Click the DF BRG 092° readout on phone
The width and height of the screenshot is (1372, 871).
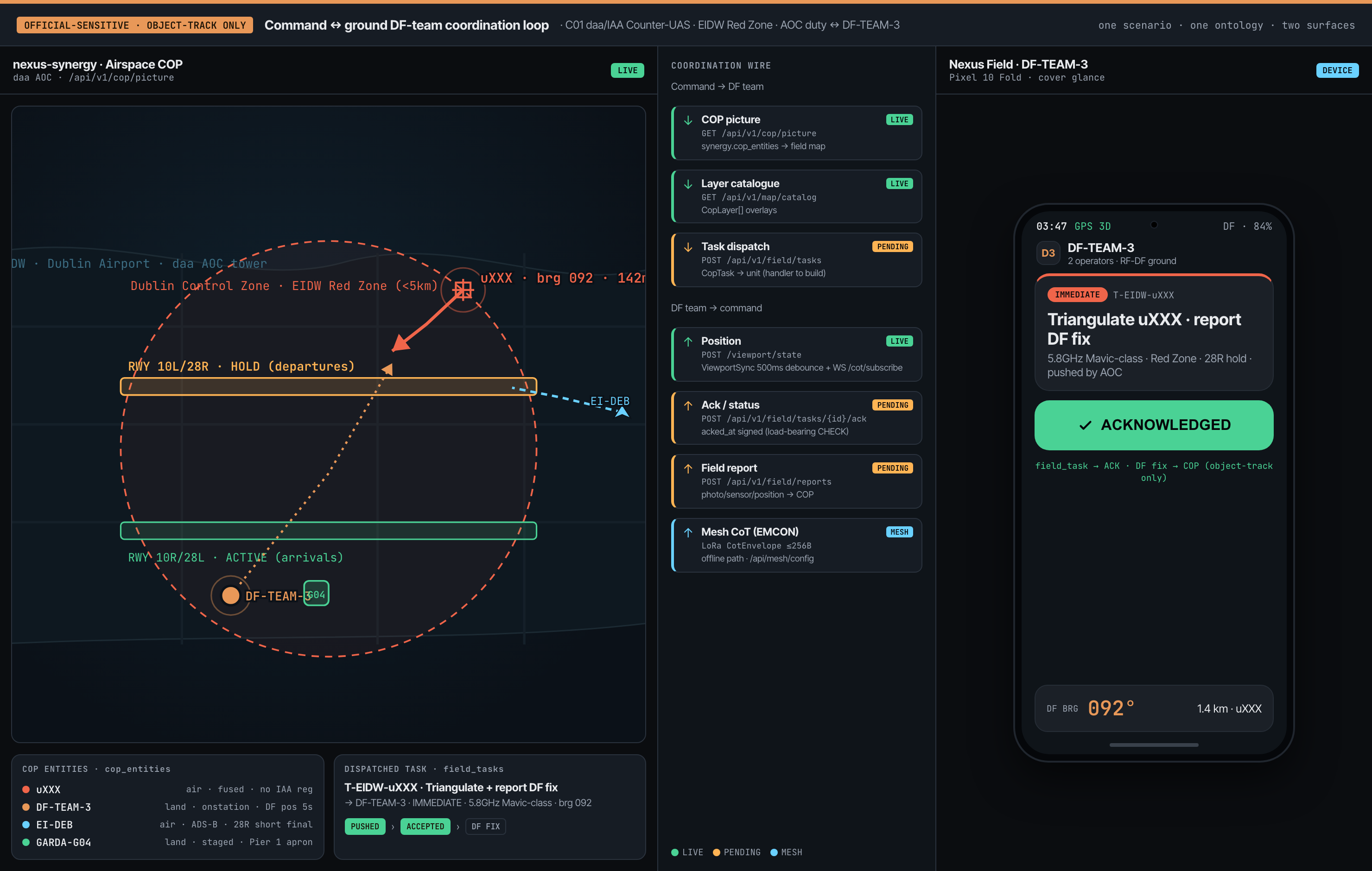[1090, 709]
